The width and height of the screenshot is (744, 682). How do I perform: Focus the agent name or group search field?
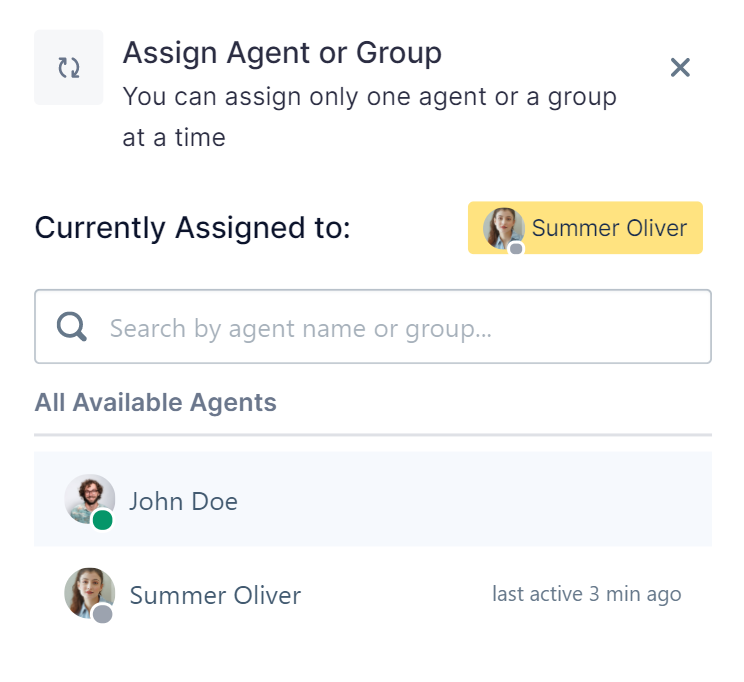click(372, 327)
